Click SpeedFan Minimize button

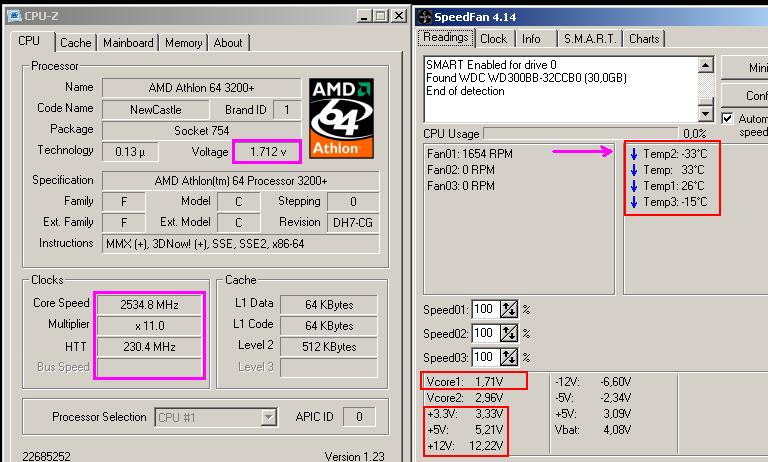point(744,68)
